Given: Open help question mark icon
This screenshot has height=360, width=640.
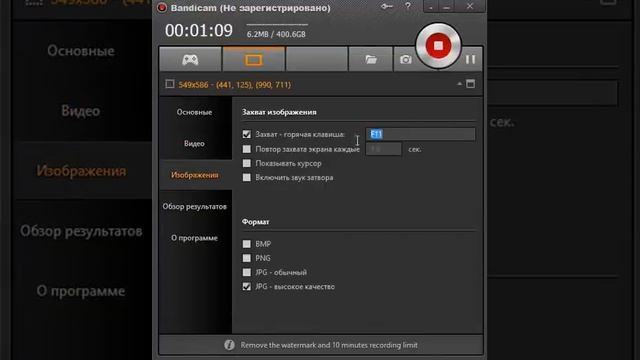Looking at the screenshot, I should [x=408, y=6].
